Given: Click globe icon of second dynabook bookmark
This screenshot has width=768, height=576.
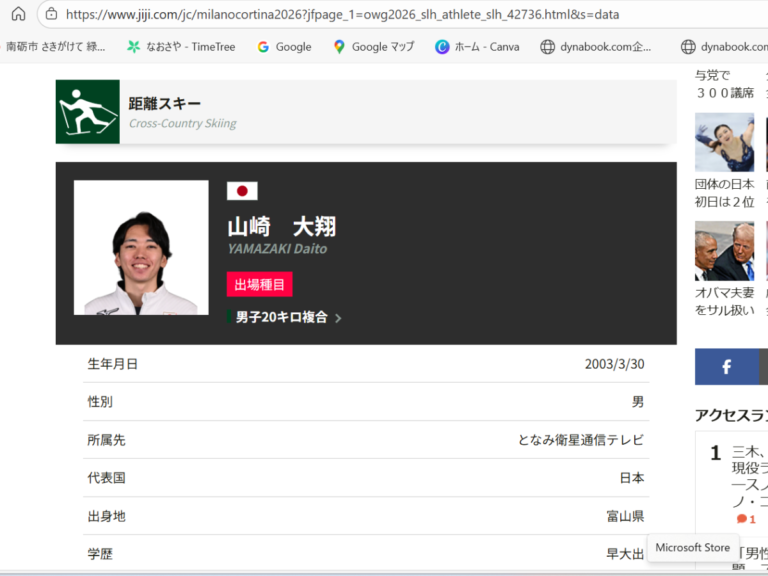Looking at the screenshot, I should point(688,47).
